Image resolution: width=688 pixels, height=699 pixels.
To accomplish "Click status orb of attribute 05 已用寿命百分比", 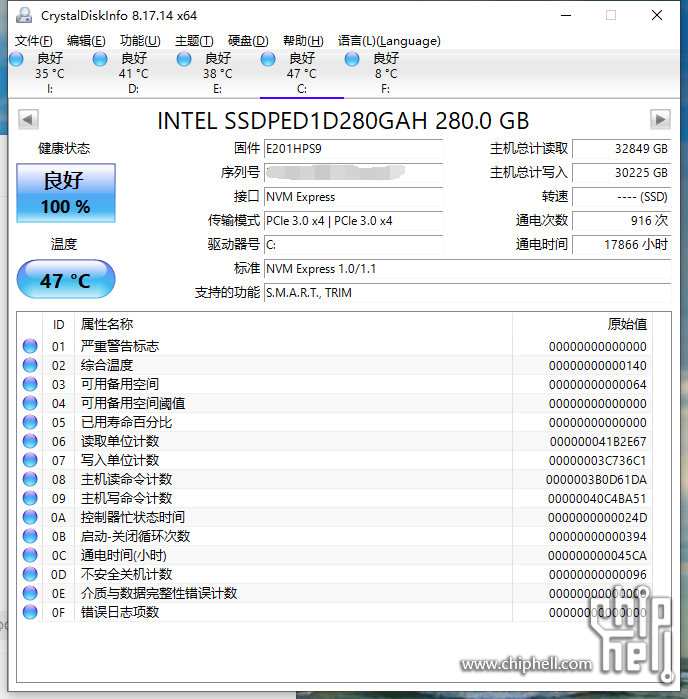I will pyautogui.click(x=30, y=422).
